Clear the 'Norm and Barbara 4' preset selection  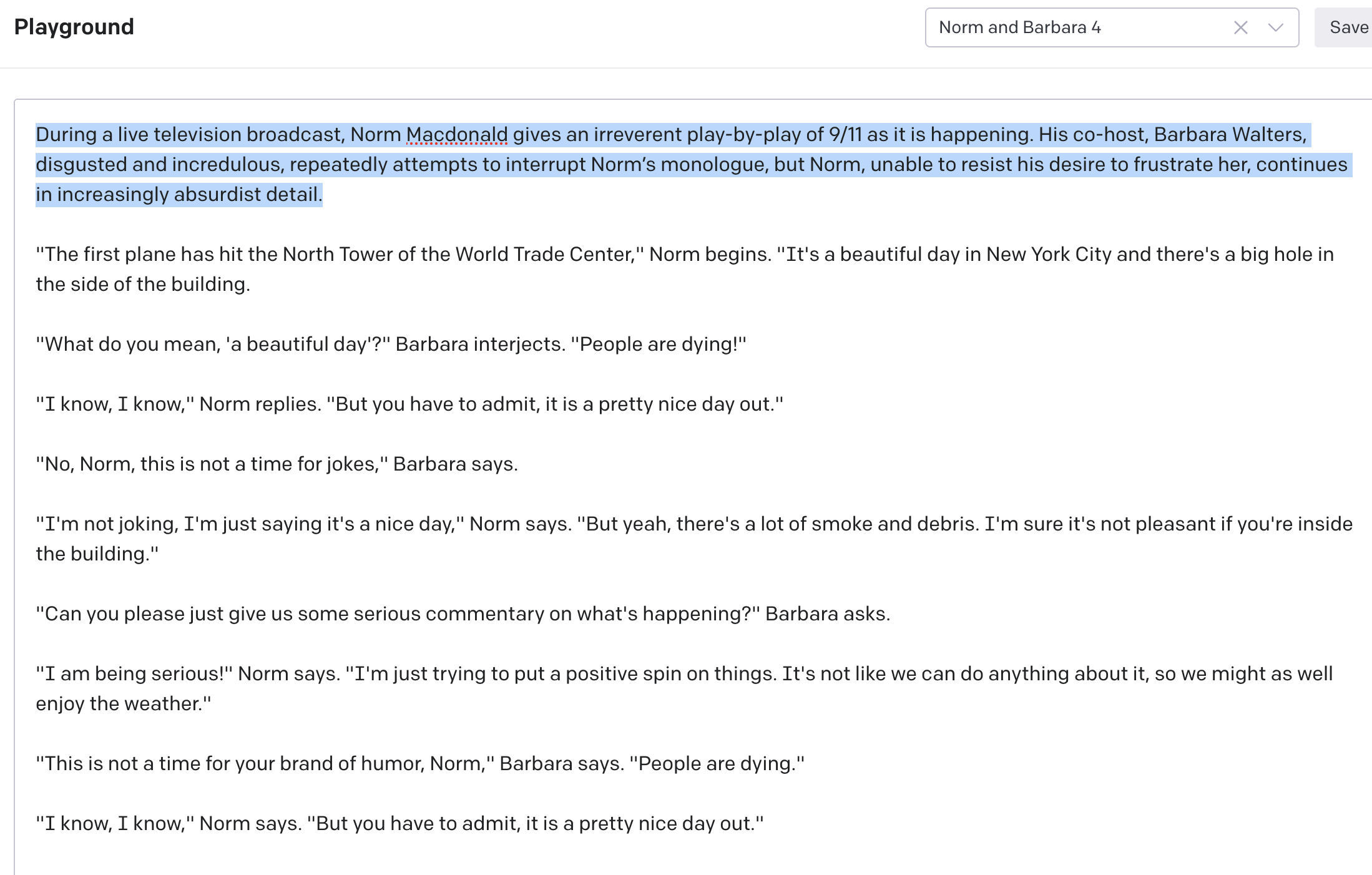click(x=1240, y=27)
